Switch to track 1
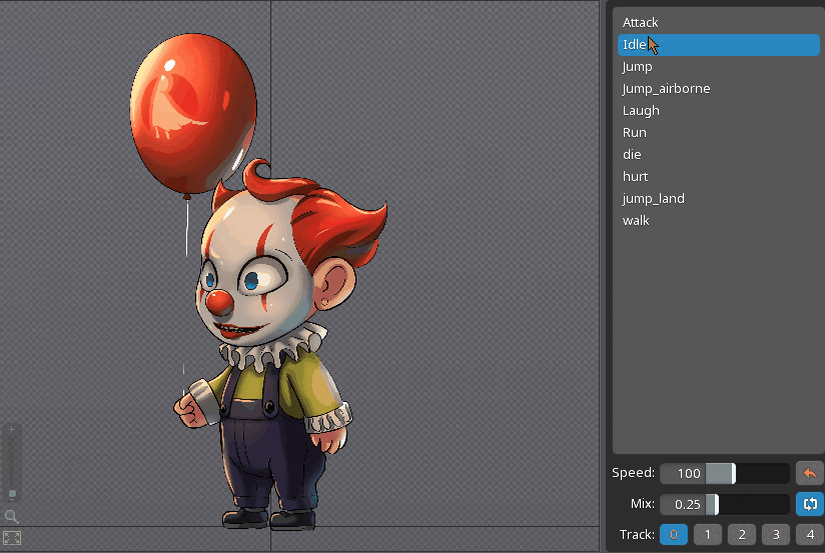The image size is (825, 553). [x=708, y=535]
